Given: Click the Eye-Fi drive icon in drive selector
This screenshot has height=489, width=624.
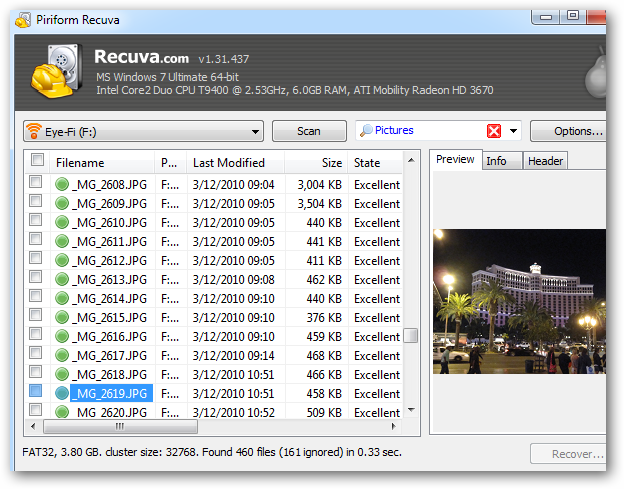Looking at the screenshot, I should (x=35, y=131).
